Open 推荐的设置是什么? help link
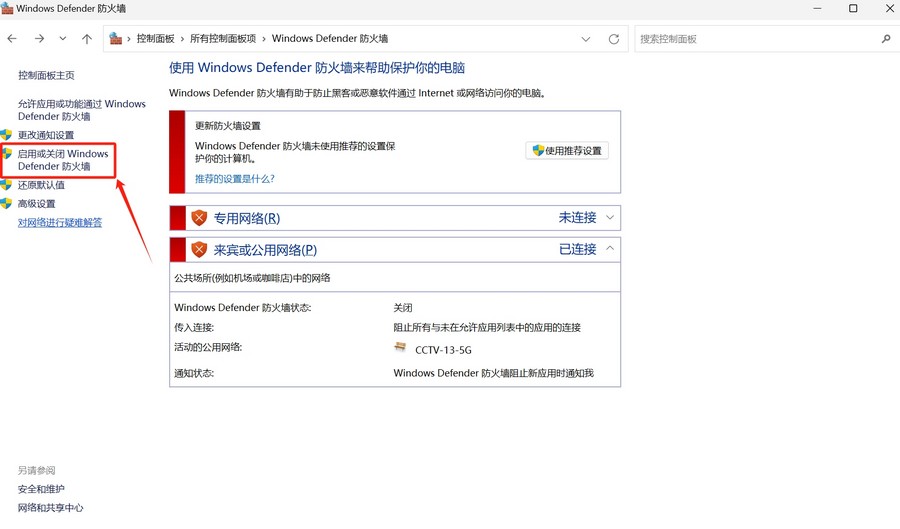The image size is (900, 529). (235, 179)
